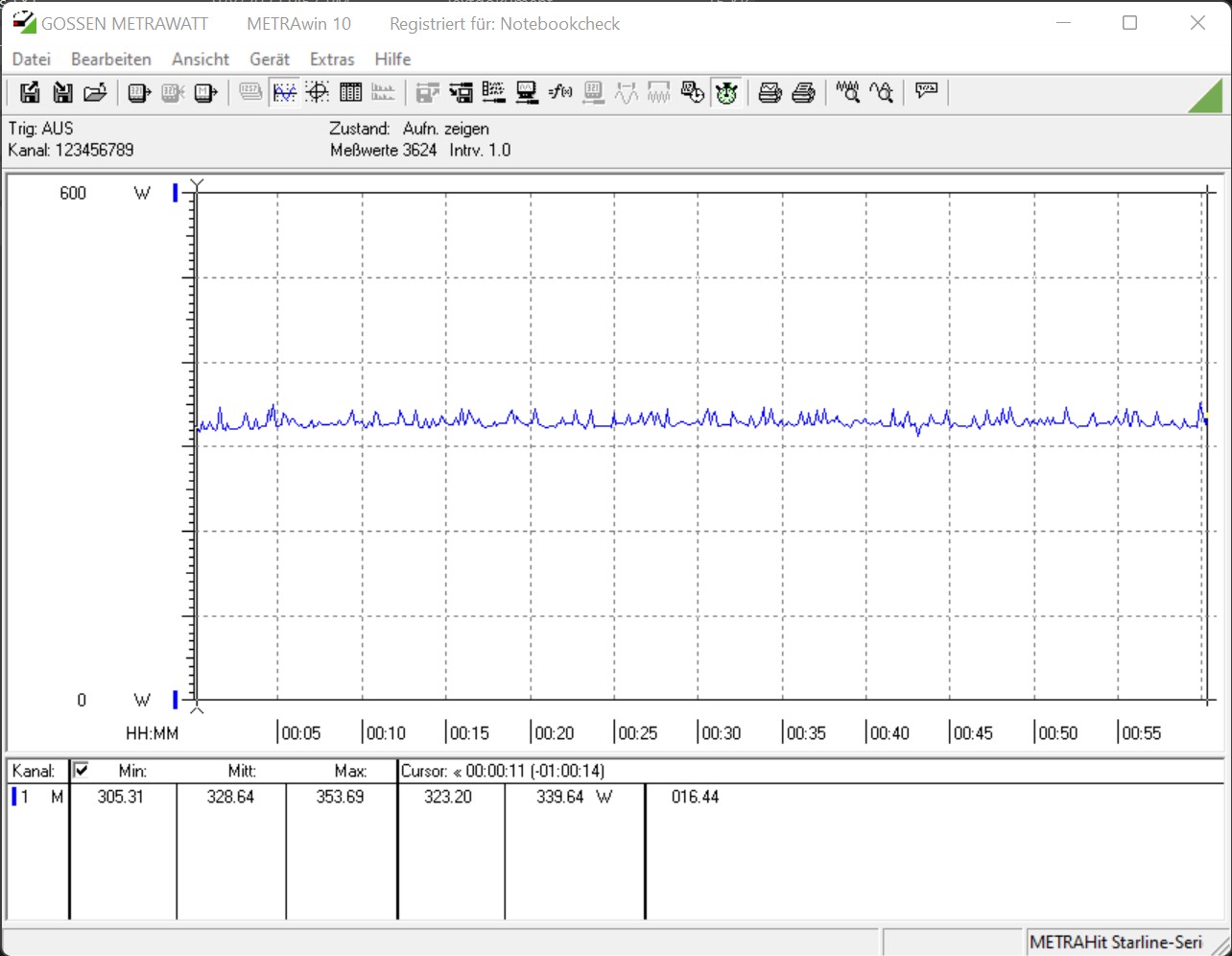The image size is (1232, 956).
Task: Click the 'Zustand: Aufn. zeigen' status
Action: pos(410,129)
